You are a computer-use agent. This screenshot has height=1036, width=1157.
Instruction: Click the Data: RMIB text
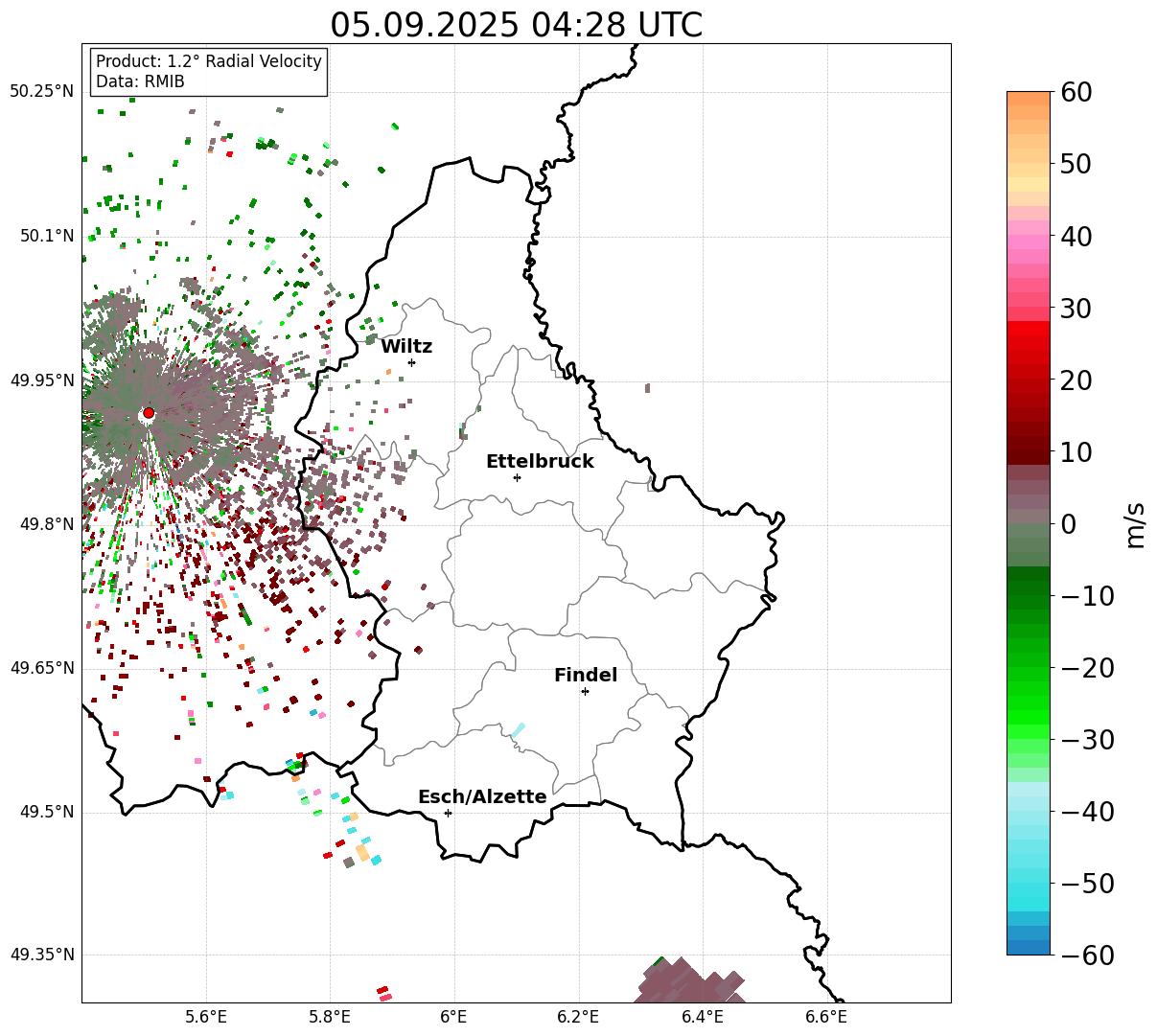[140, 81]
